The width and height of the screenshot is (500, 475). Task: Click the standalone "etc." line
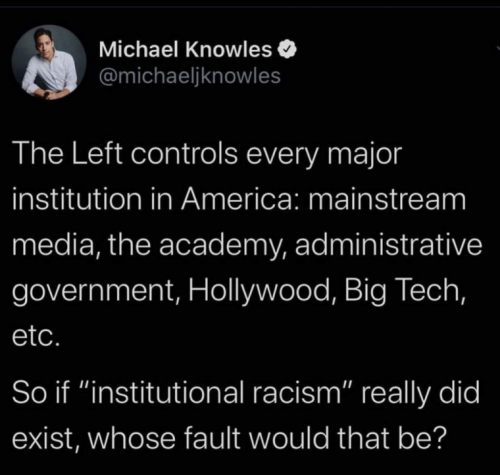tap(37, 336)
